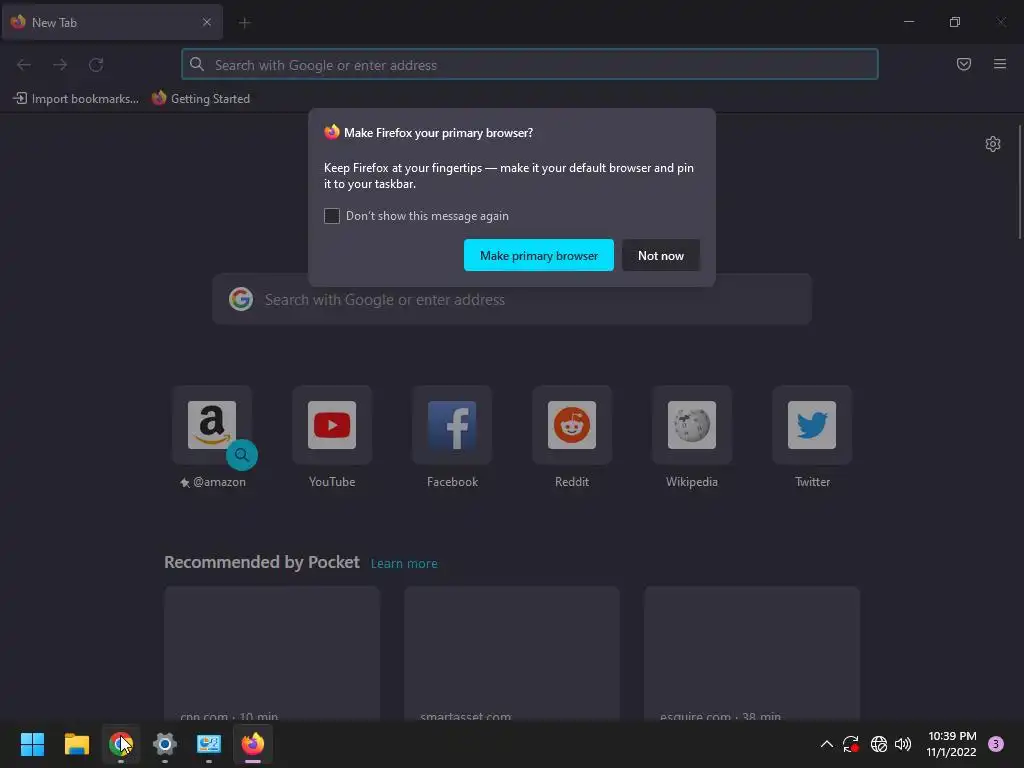Viewport: 1024px width, 768px height.
Task: Open the smartasset.com Pocket story card
Action: 512,654
